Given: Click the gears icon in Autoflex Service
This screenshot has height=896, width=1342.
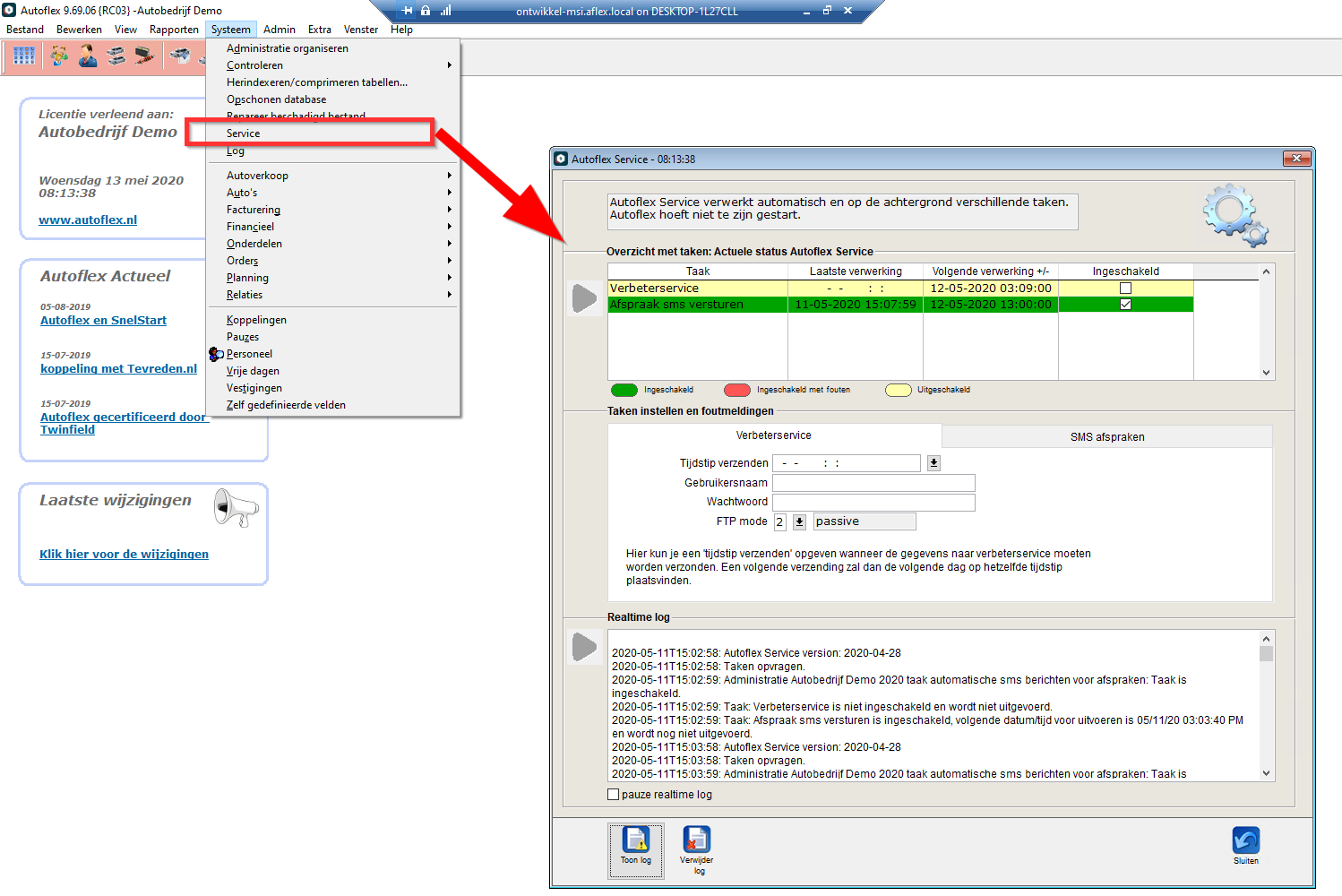Looking at the screenshot, I should [x=1235, y=215].
